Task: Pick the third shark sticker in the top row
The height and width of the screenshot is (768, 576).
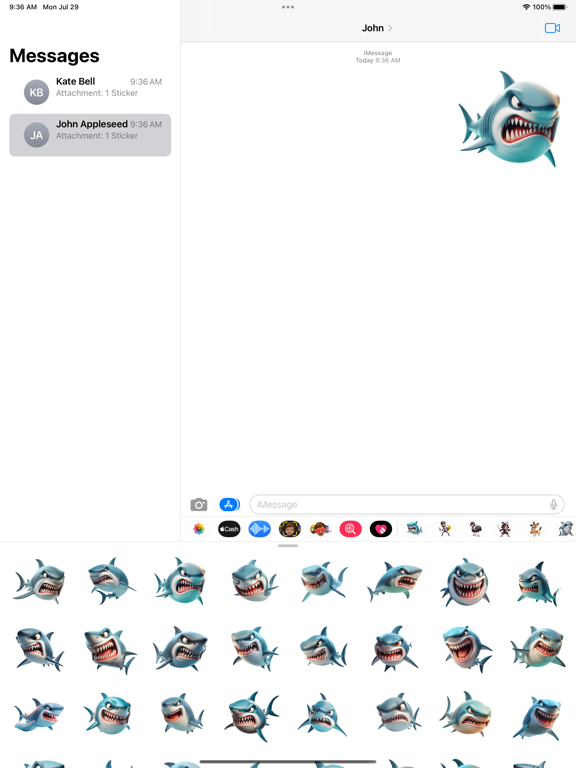Action: coord(180,581)
